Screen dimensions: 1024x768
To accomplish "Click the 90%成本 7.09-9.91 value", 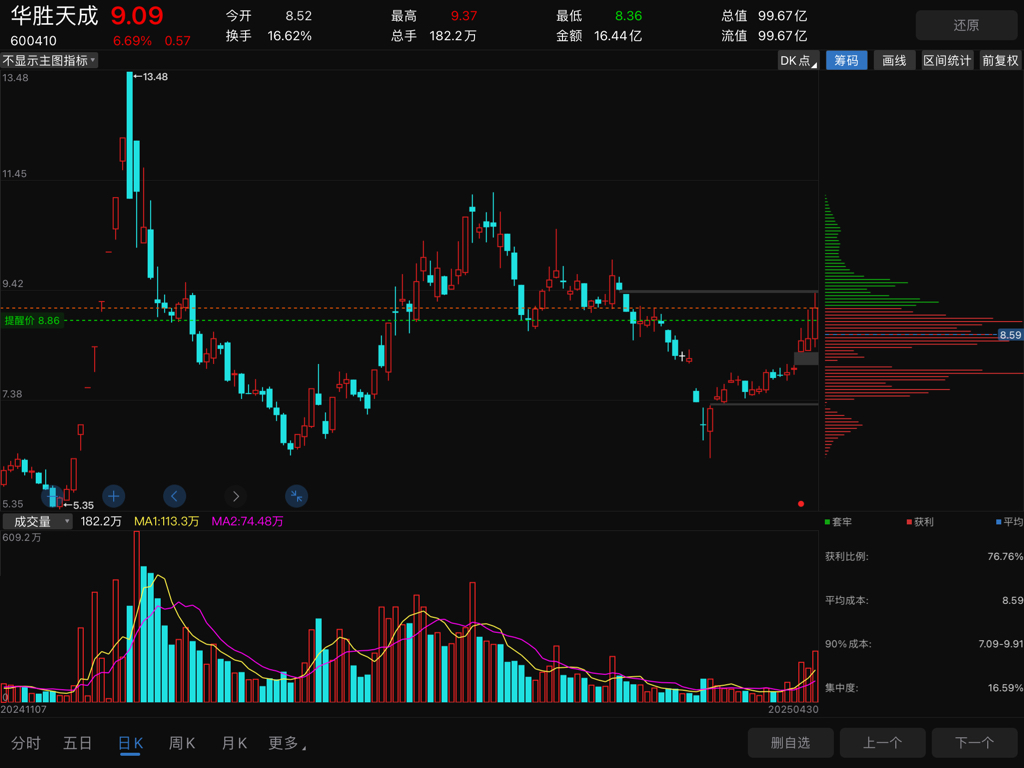I will click(x=1000, y=644).
